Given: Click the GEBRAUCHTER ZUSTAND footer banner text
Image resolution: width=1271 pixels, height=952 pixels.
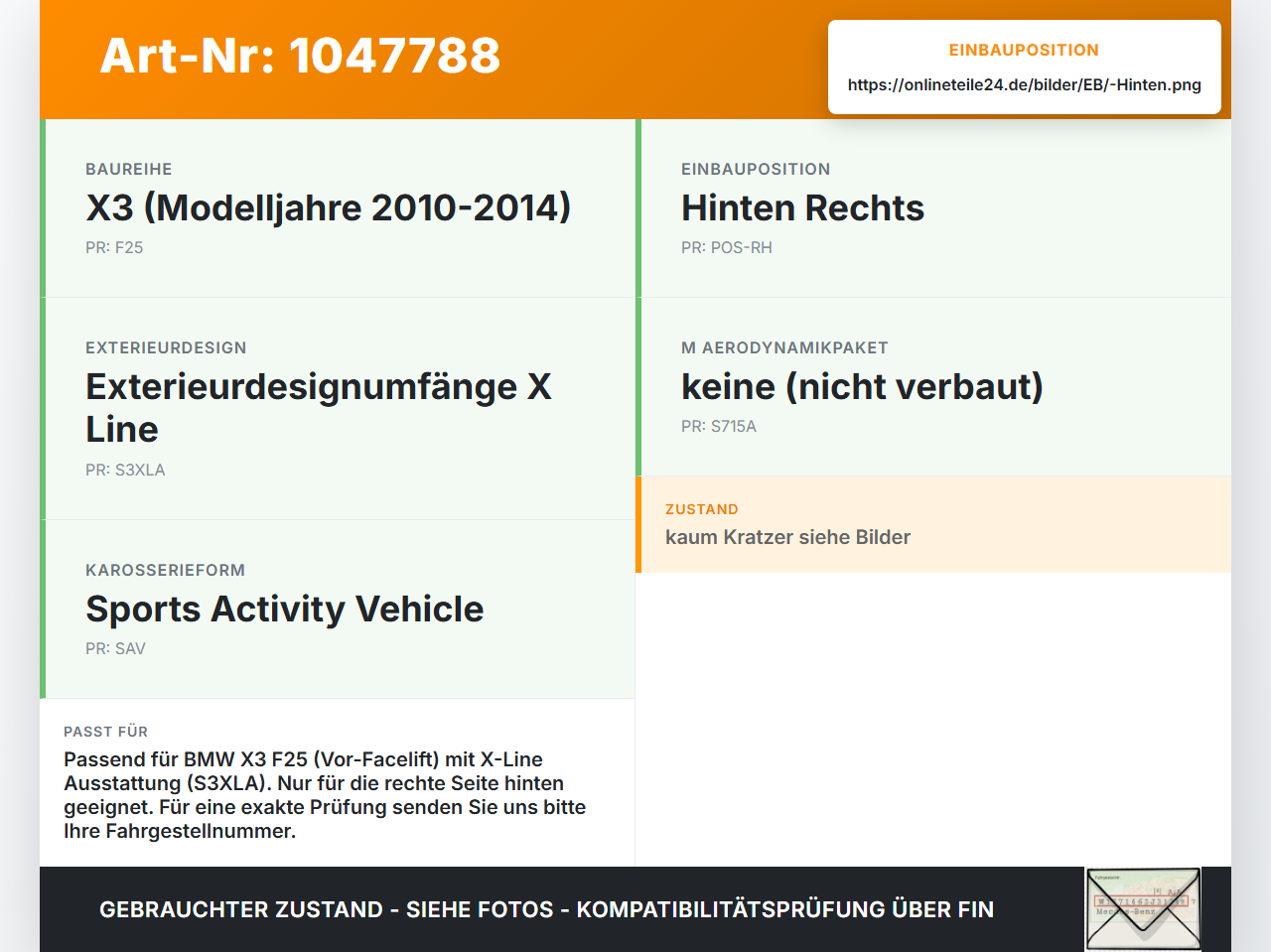Looking at the screenshot, I should (x=546, y=909).
